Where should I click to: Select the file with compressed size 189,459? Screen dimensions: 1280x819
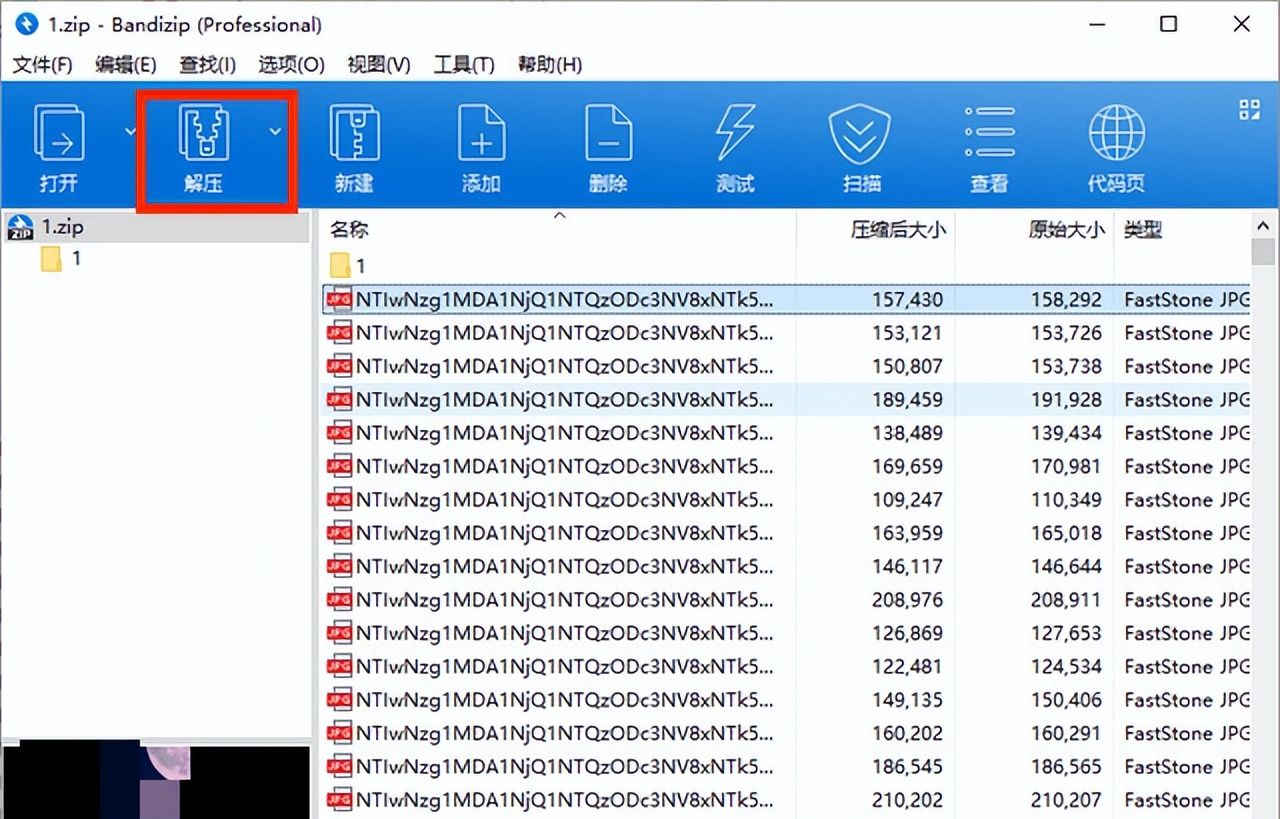(x=786, y=399)
